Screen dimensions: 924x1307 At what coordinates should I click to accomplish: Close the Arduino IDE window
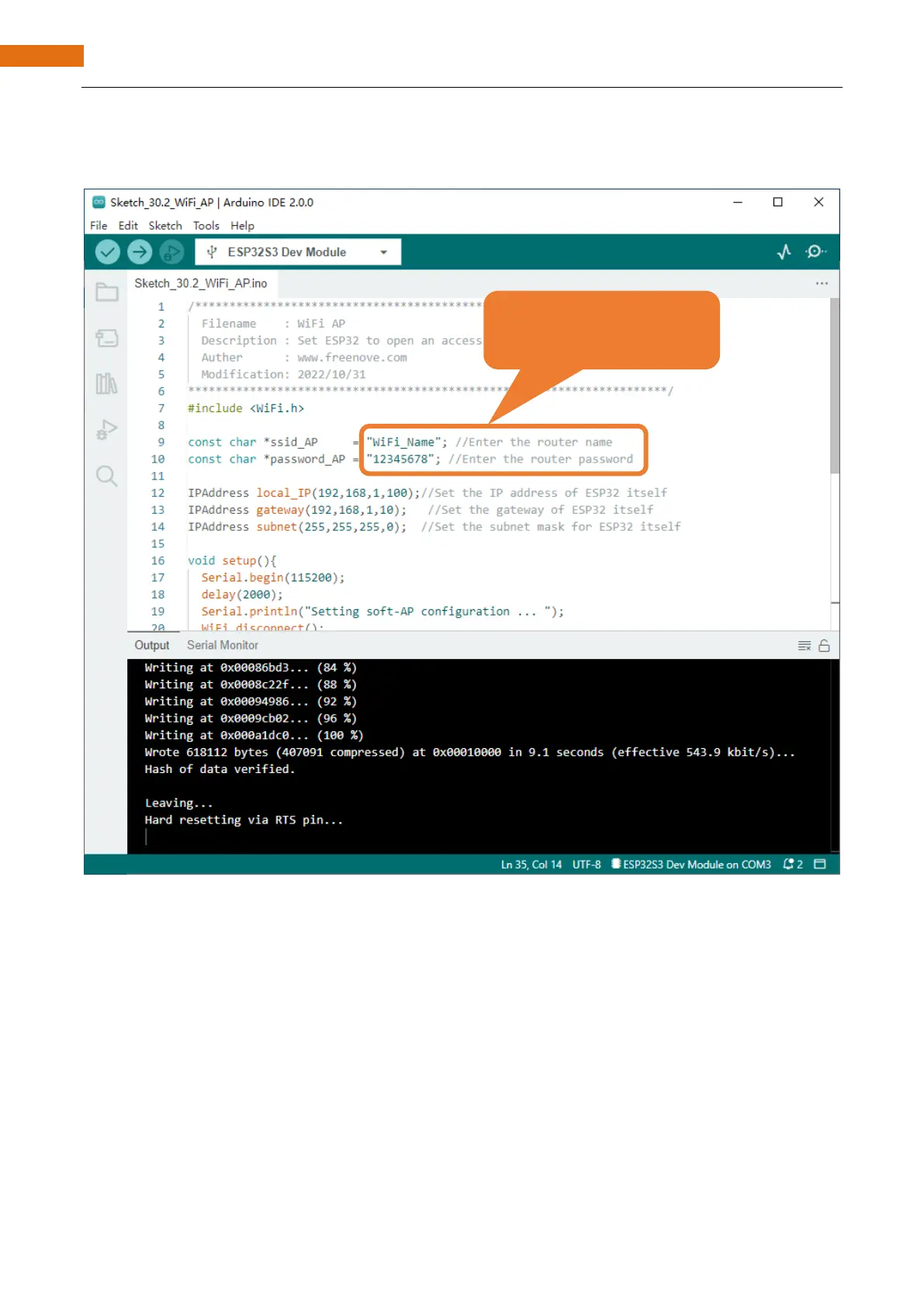[818, 202]
